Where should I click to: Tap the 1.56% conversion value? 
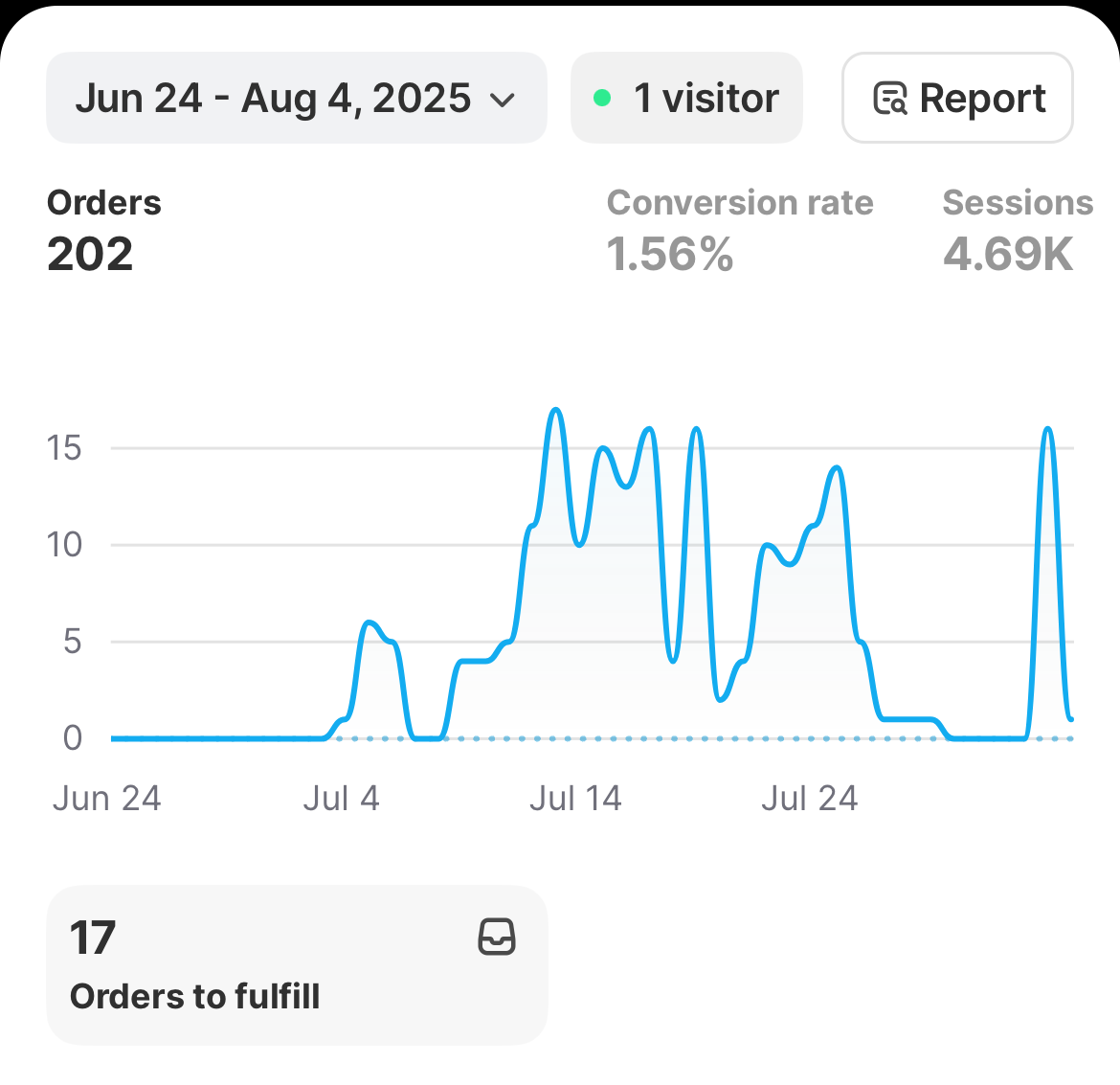670,255
